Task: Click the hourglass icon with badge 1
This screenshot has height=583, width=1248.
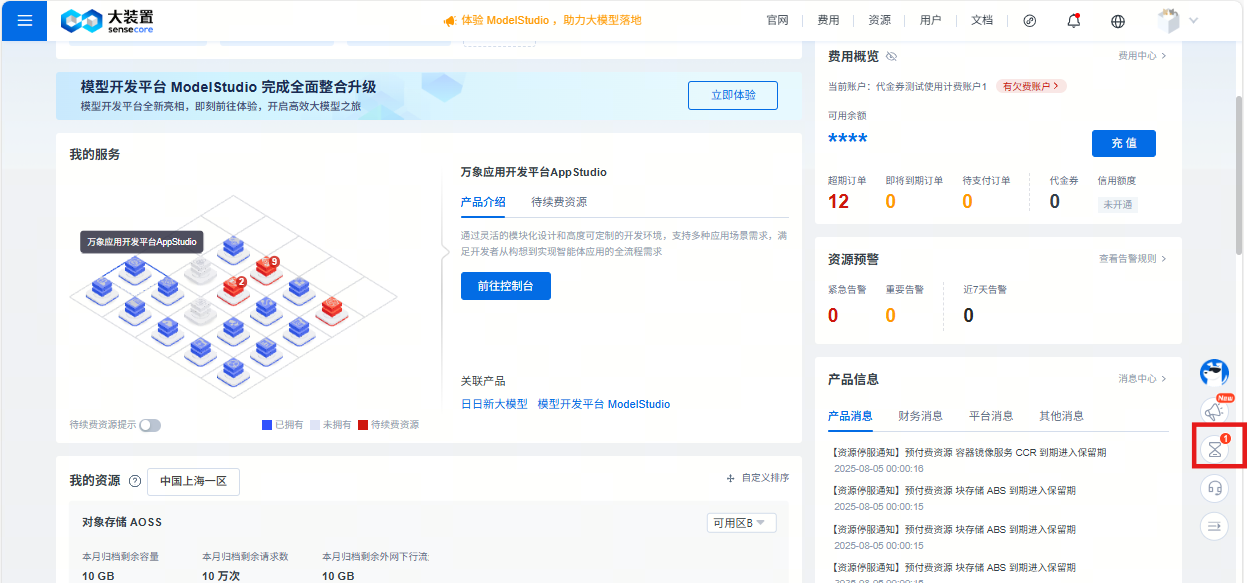Action: coord(1215,449)
